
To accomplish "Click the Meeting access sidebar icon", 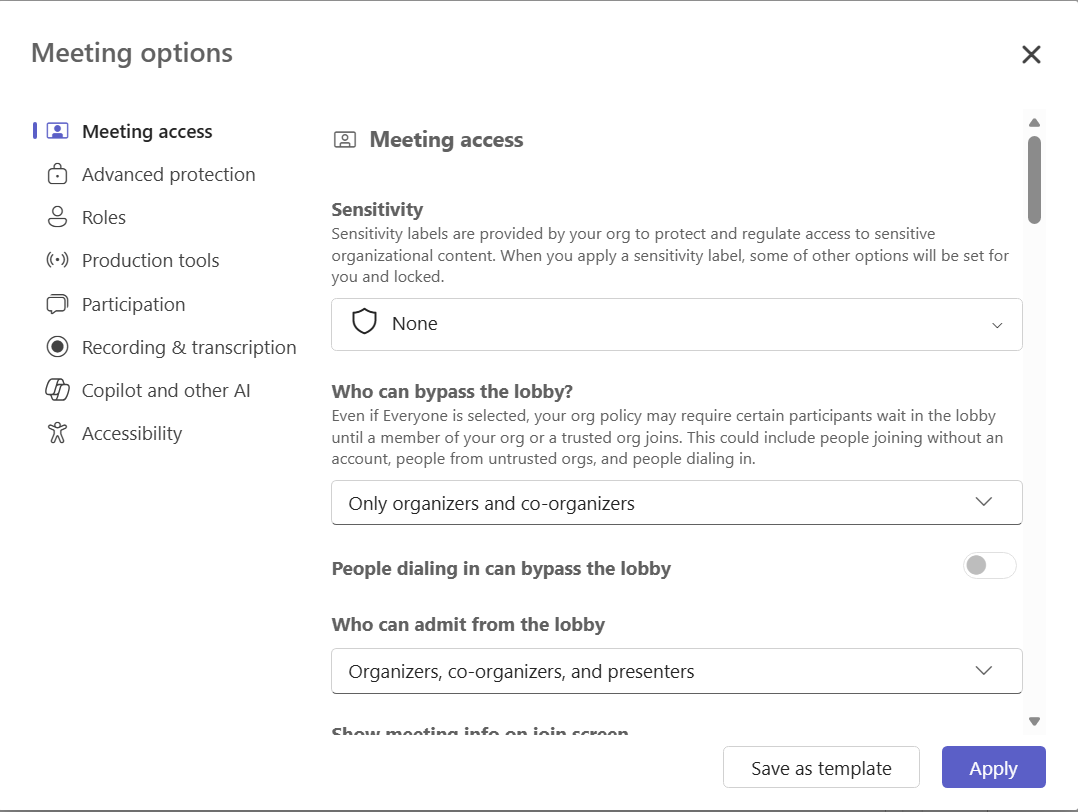I will (58, 131).
